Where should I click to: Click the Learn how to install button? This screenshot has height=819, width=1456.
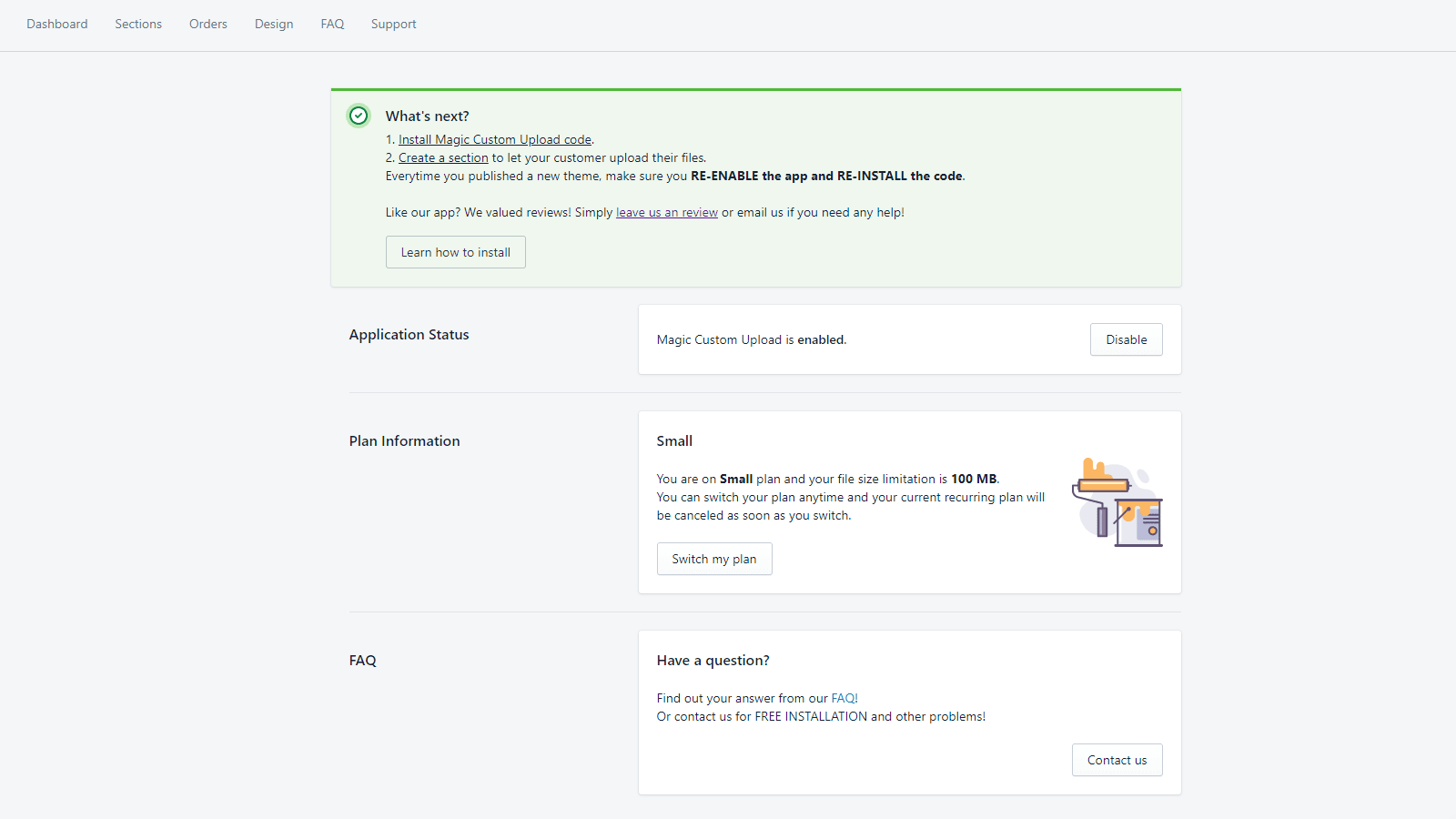pyautogui.click(x=455, y=252)
